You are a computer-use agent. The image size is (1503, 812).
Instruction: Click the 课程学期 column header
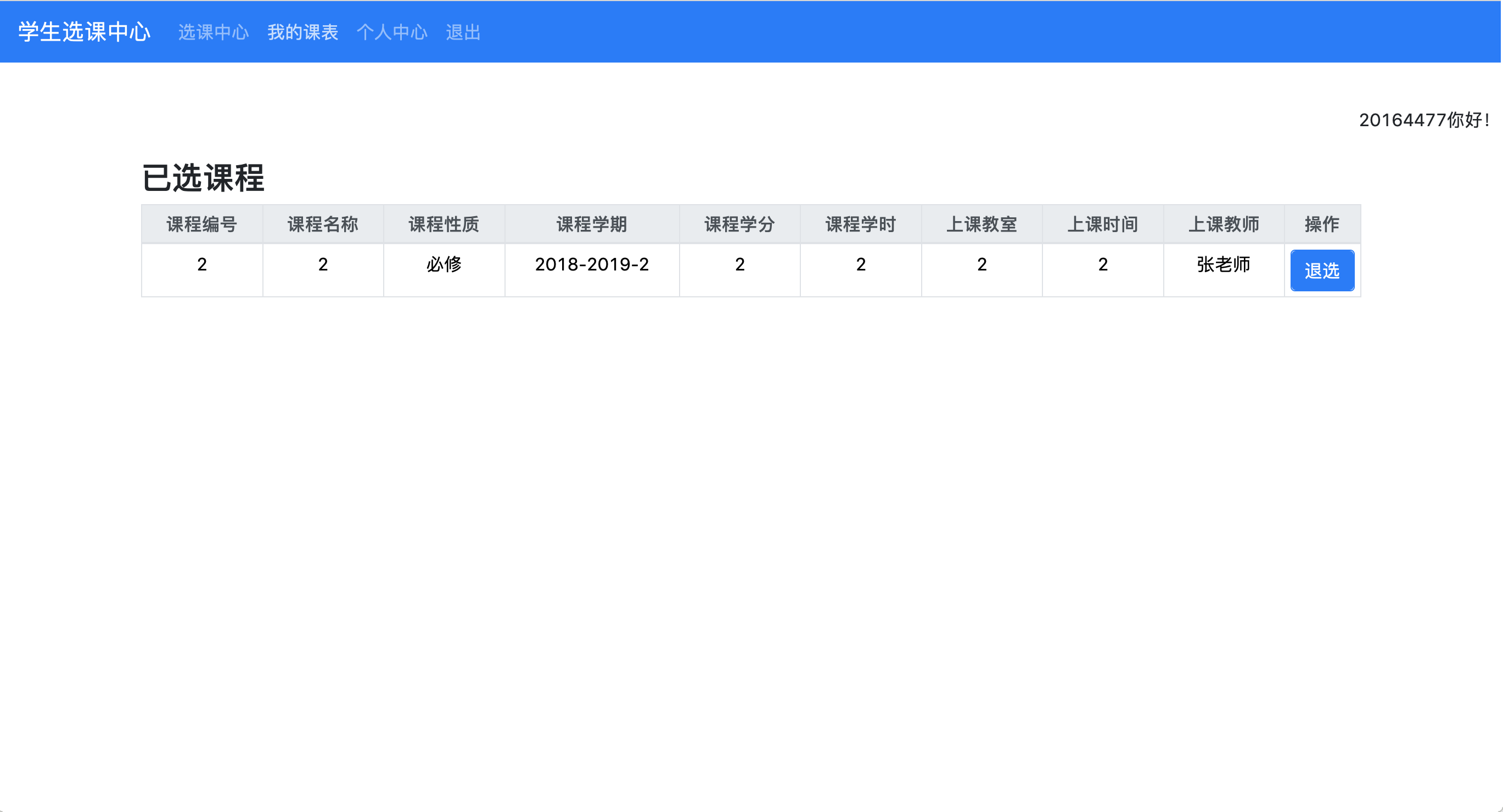click(592, 224)
